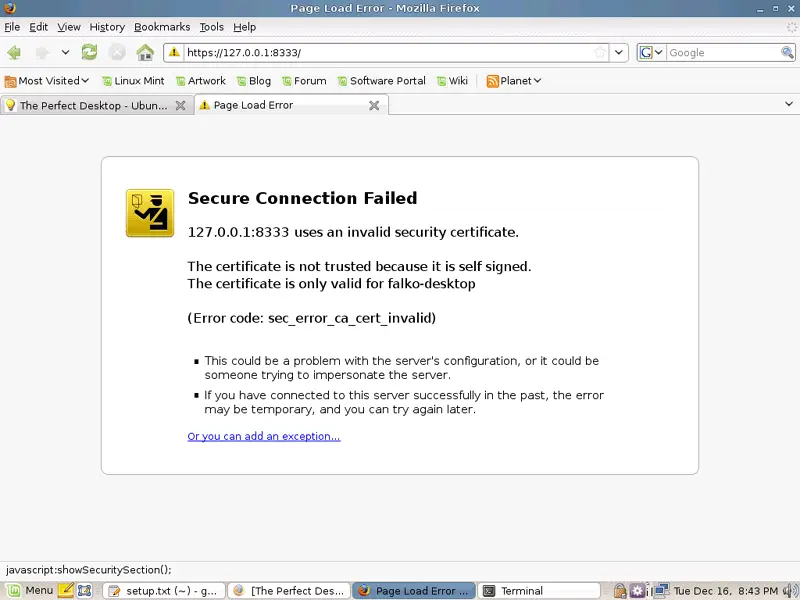Close the Page Load Error tab

[x=374, y=105]
